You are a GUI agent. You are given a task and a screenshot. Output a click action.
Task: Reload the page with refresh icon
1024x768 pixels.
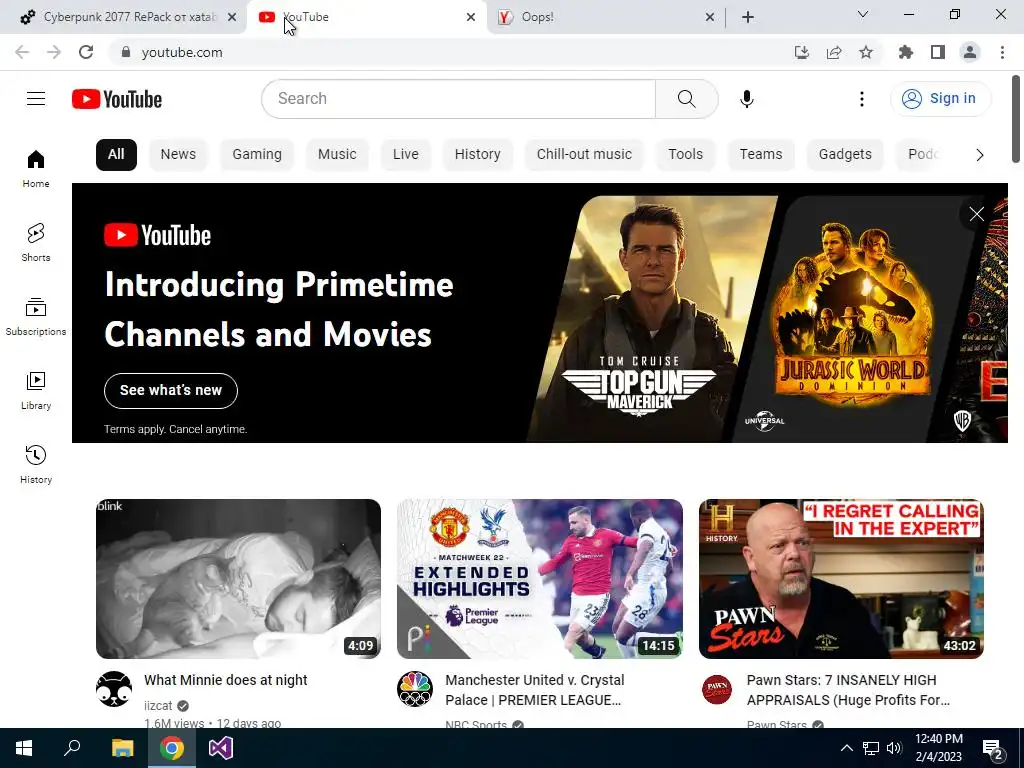pyautogui.click(x=86, y=52)
